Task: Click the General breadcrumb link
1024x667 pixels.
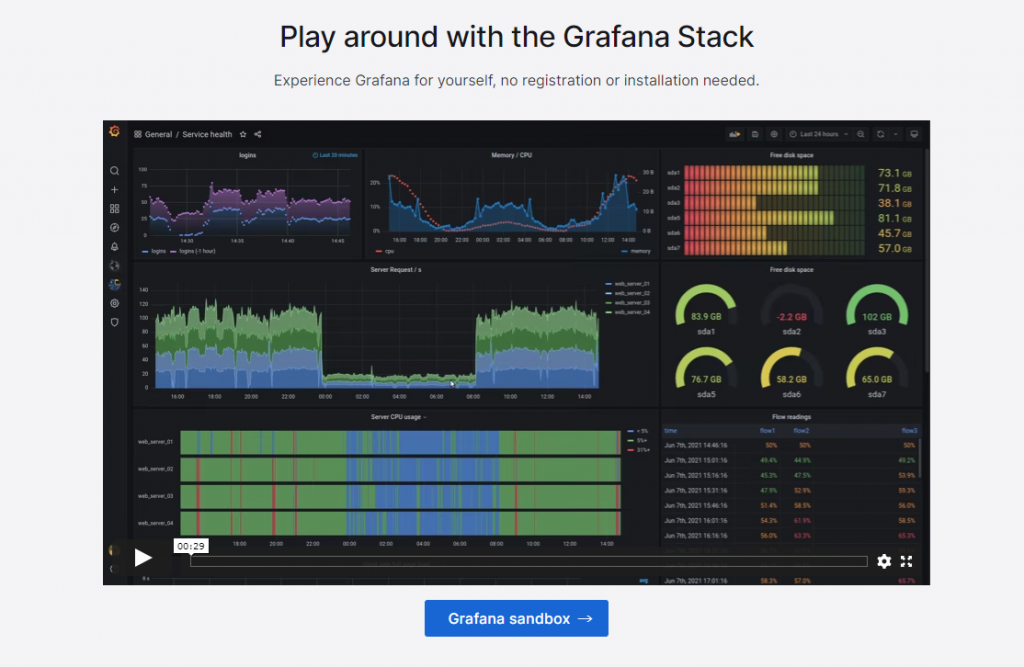Action: 158,134
